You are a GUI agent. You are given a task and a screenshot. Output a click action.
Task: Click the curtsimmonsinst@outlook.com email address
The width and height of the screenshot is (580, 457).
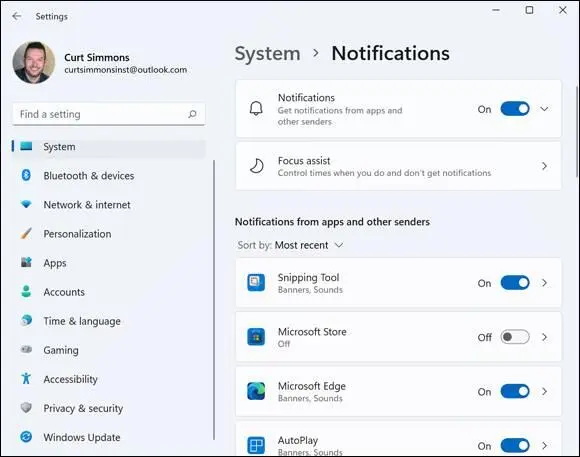(x=126, y=70)
